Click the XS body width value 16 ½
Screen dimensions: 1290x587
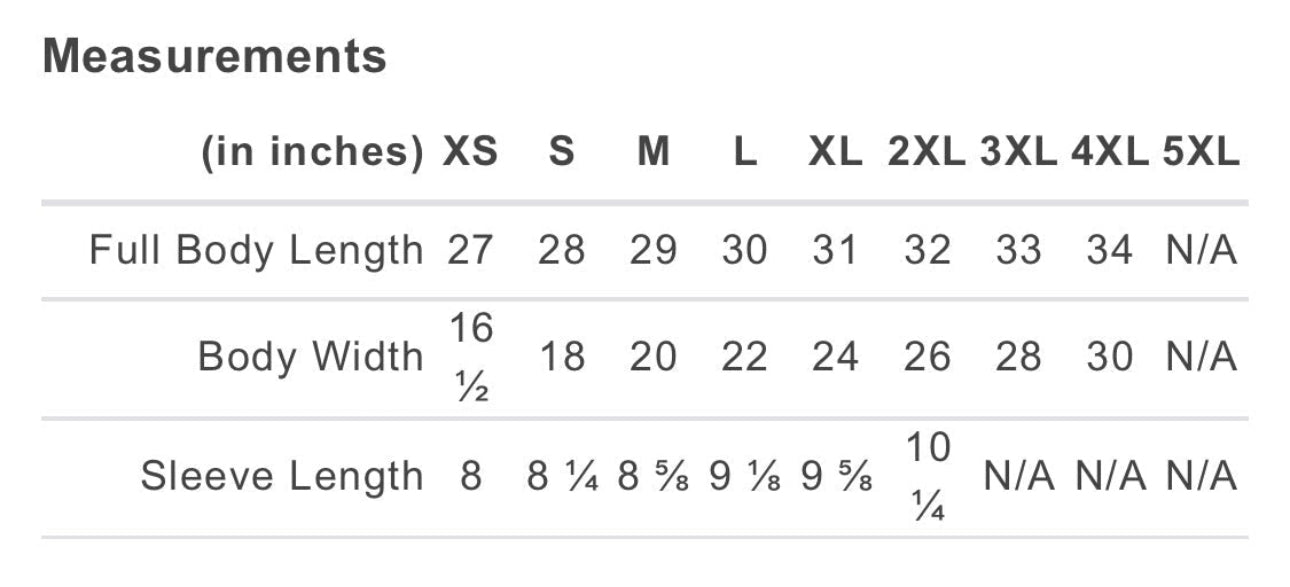(x=470, y=356)
